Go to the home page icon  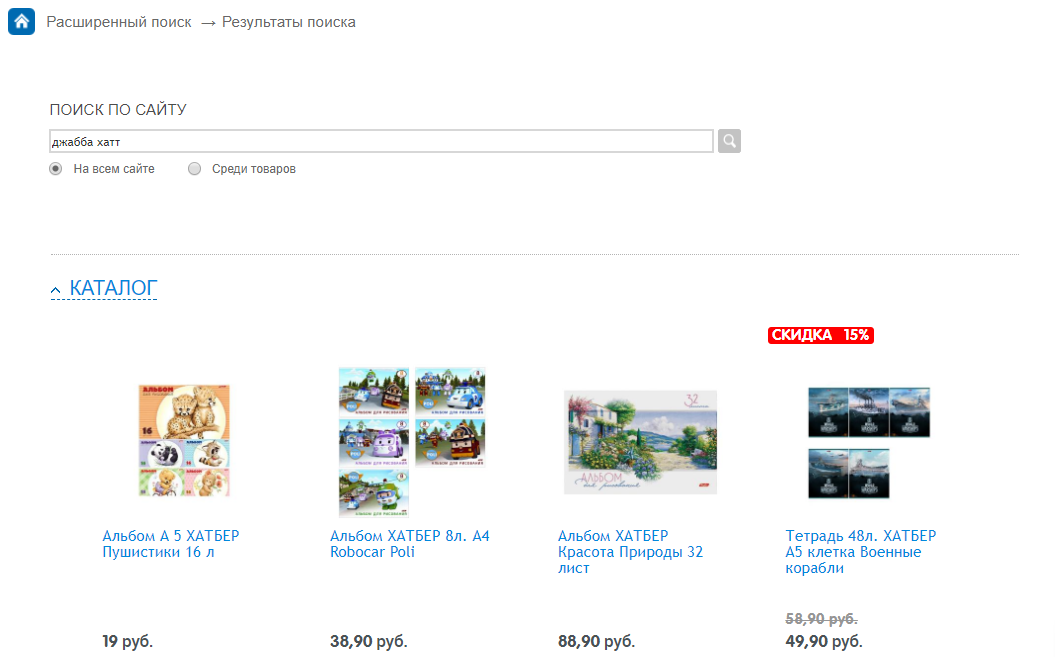click(x=22, y=22)
